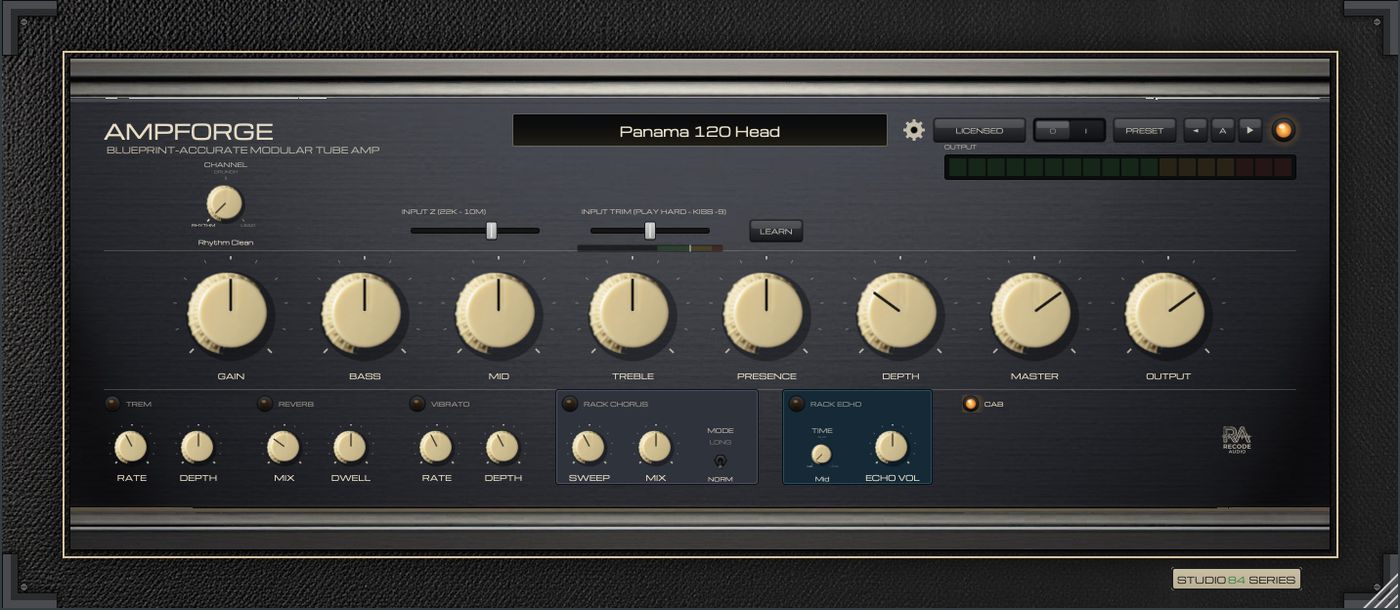Enable the REVERB effect LED
This screenshot has height=610, width=1400.
coord(265,404)
